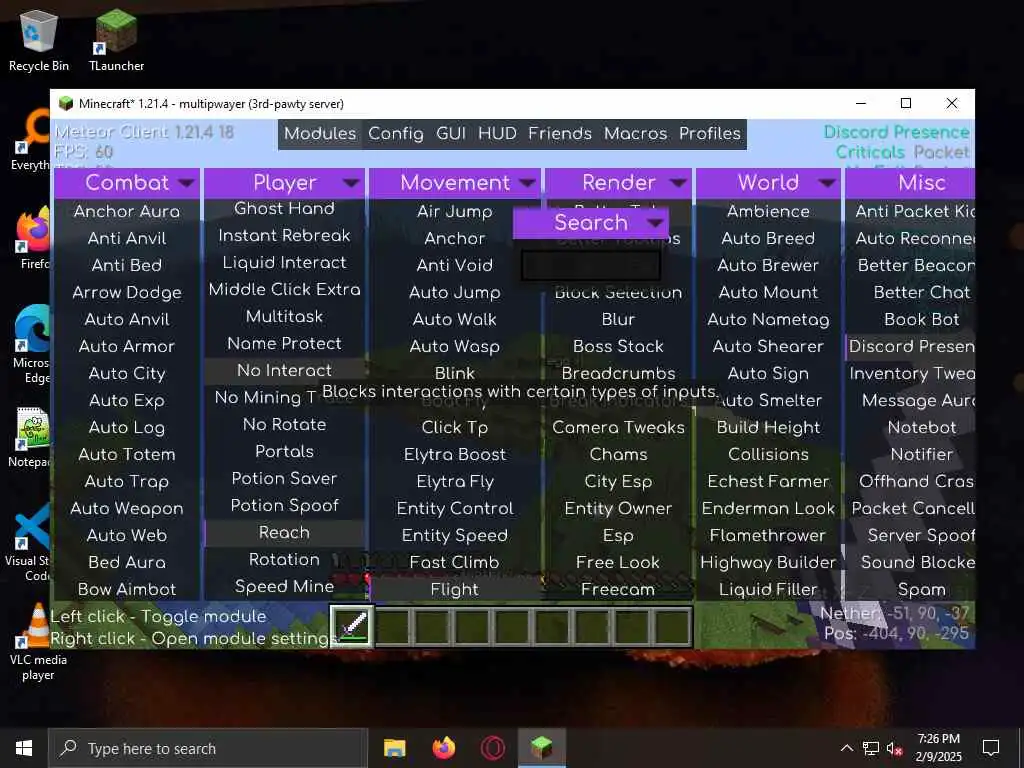Toggle the Flamethrower module
The width and height of the screenshot is (1024, 768).
coord(768,536)
